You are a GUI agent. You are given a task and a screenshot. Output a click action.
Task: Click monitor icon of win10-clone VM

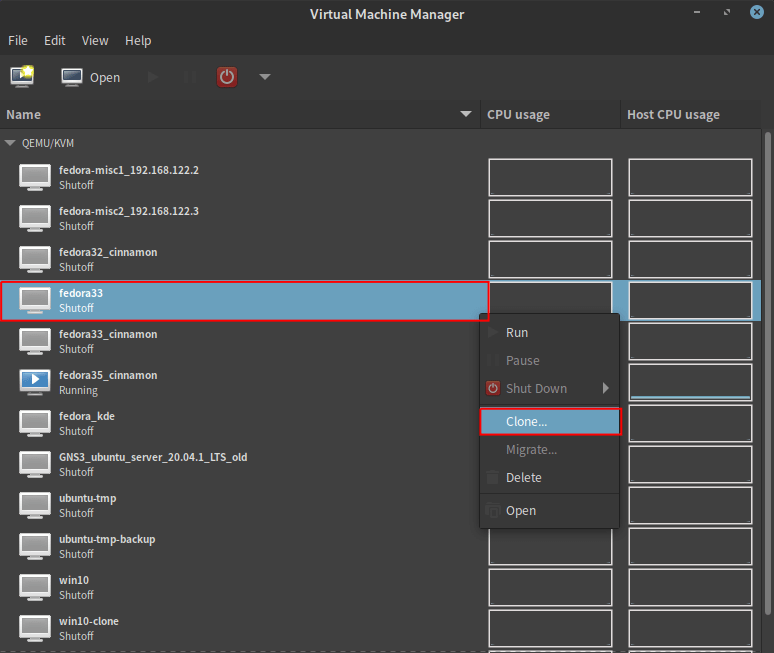point(35,628)
